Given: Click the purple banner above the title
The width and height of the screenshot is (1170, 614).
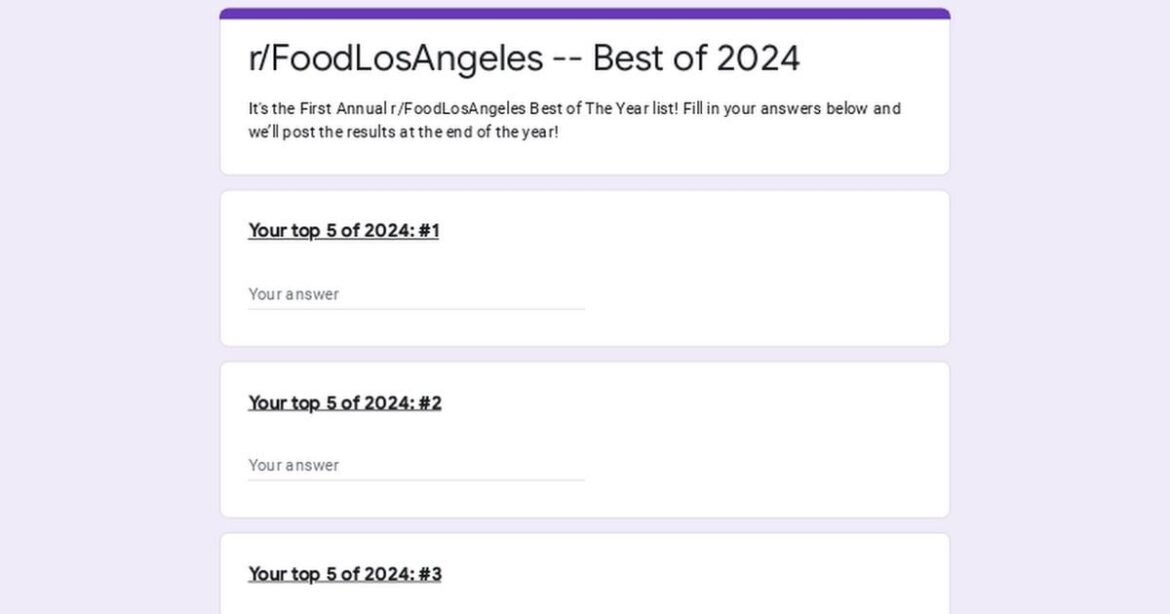Looking at the screenshot, I should coord(585,9).
